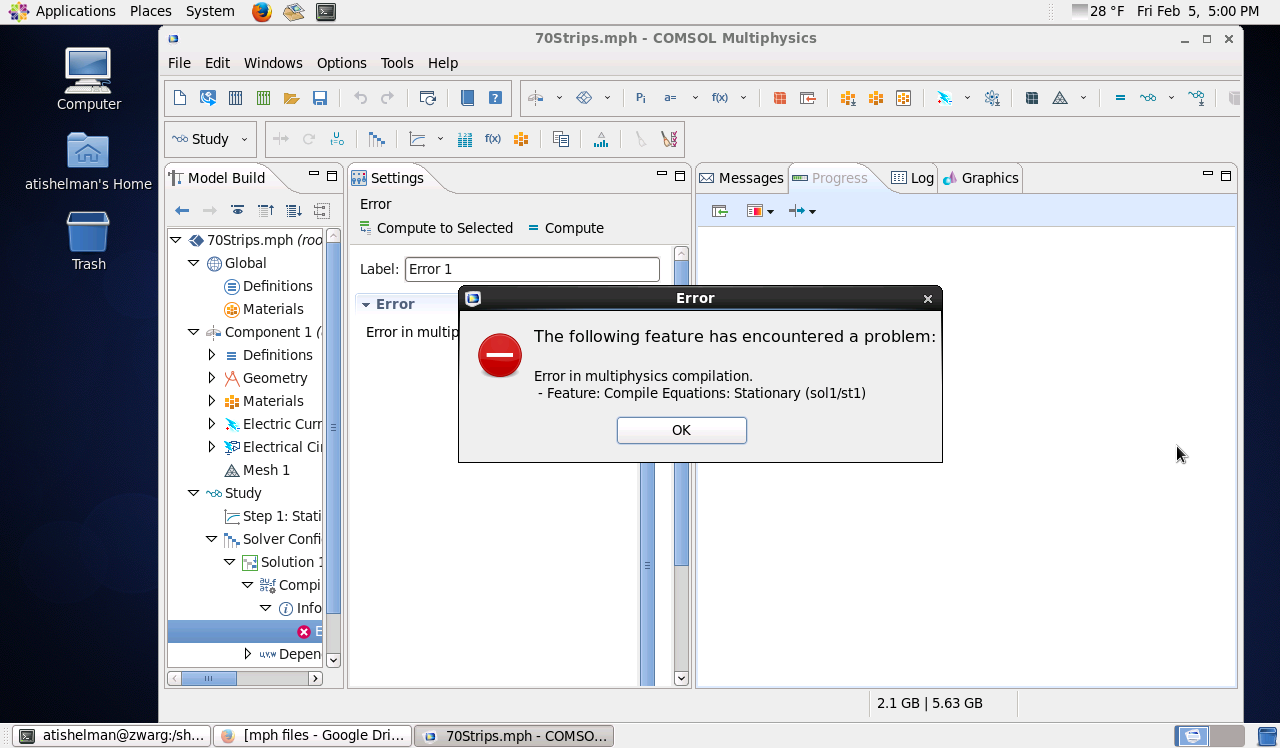1280x748 pixels.
Task: Click the orange Open folder icon
Action: point(292,98)
